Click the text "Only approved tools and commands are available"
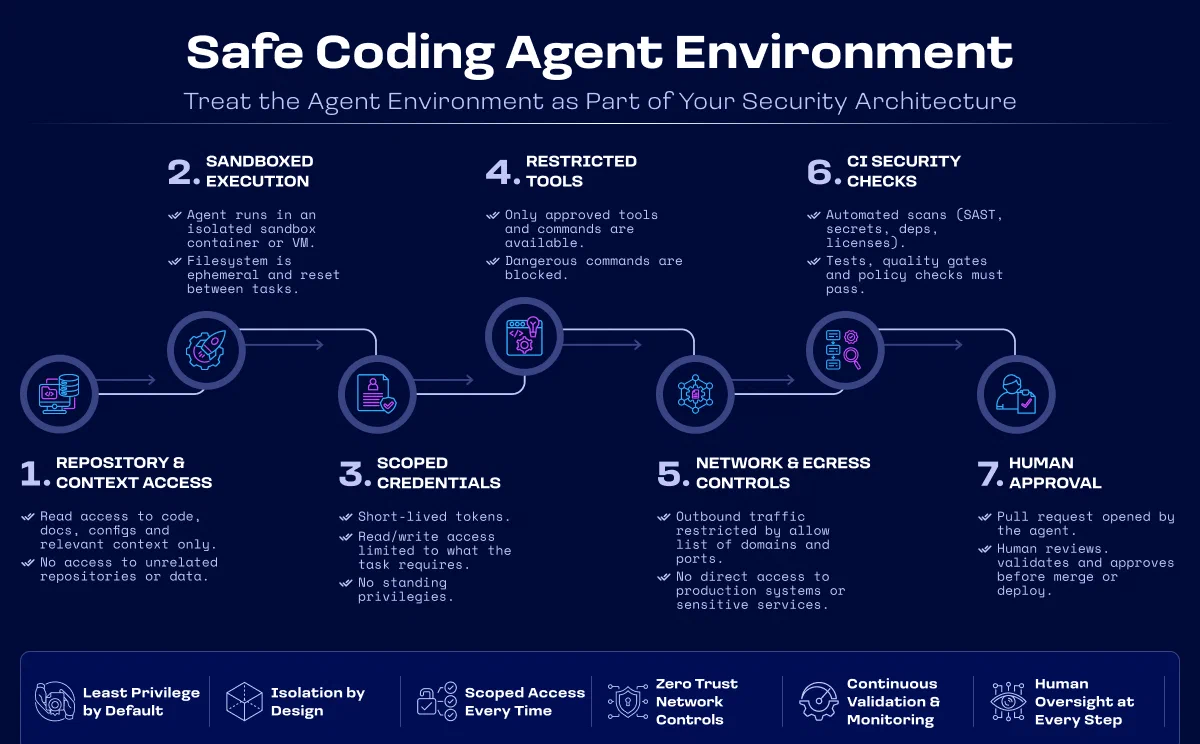Image resolution: width=1200 pixels, height=744 pixels. pos(581,229)
